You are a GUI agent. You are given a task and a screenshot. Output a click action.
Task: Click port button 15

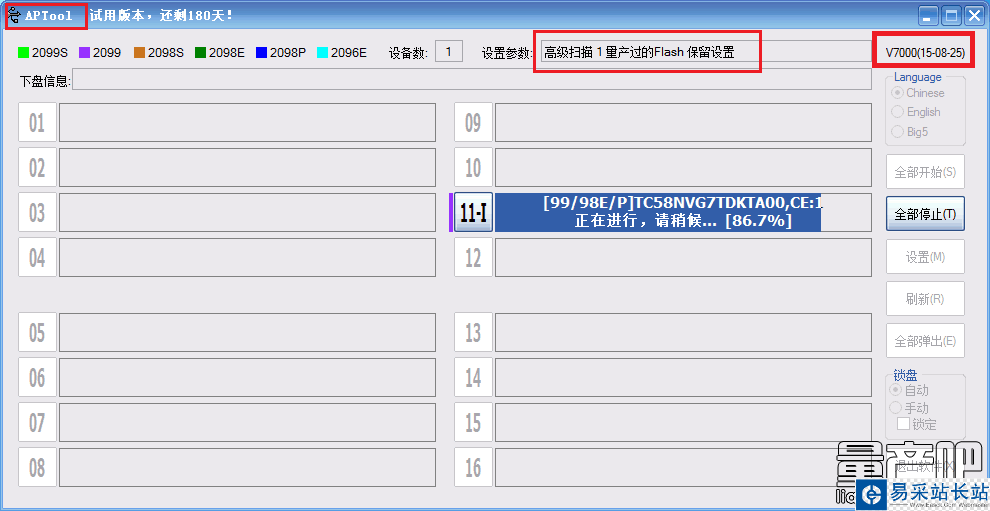474,422
